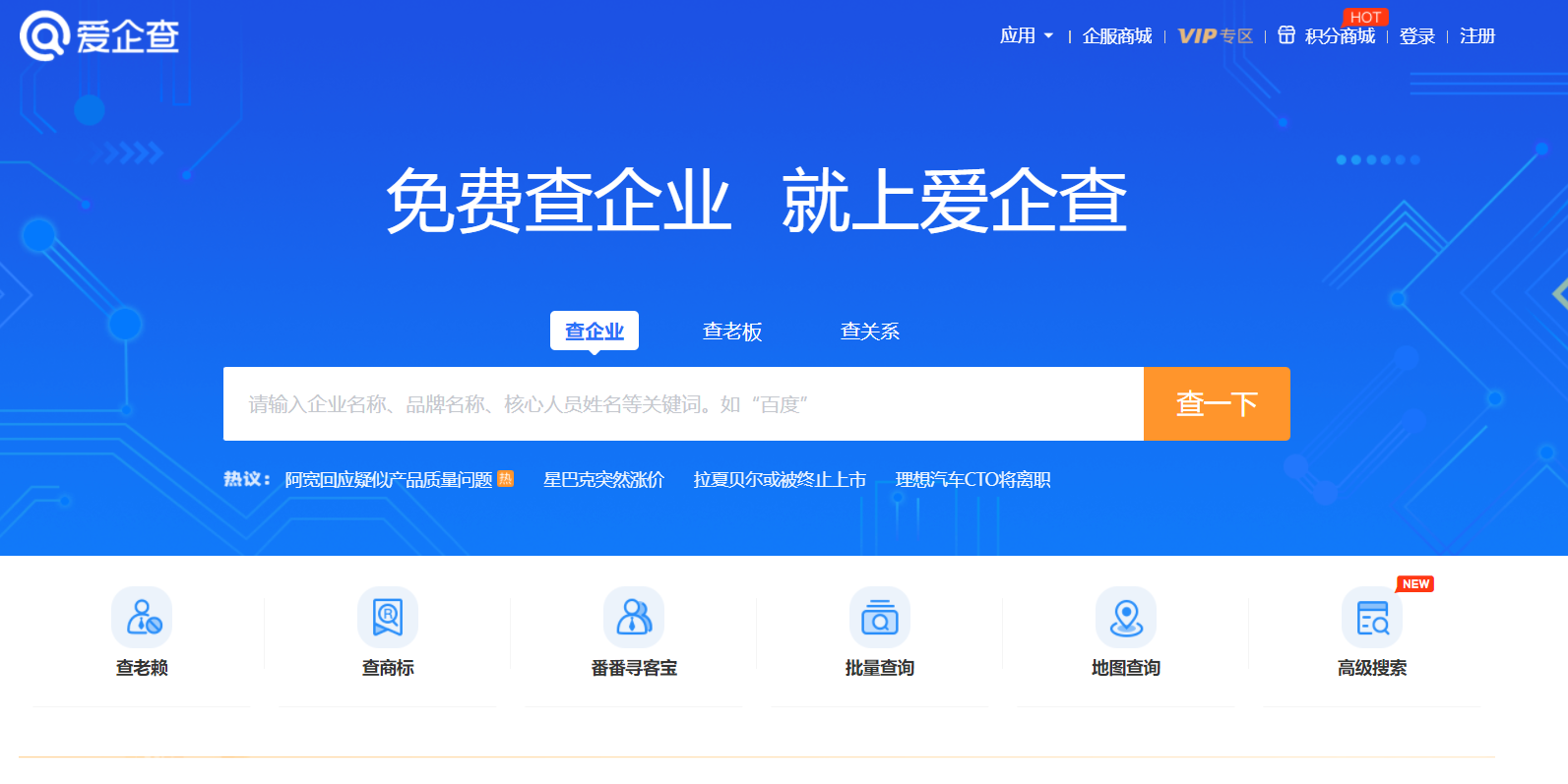Open the 番番寻客宝 icon
This screenshot has width=1568, height=784.
(634, 617)
